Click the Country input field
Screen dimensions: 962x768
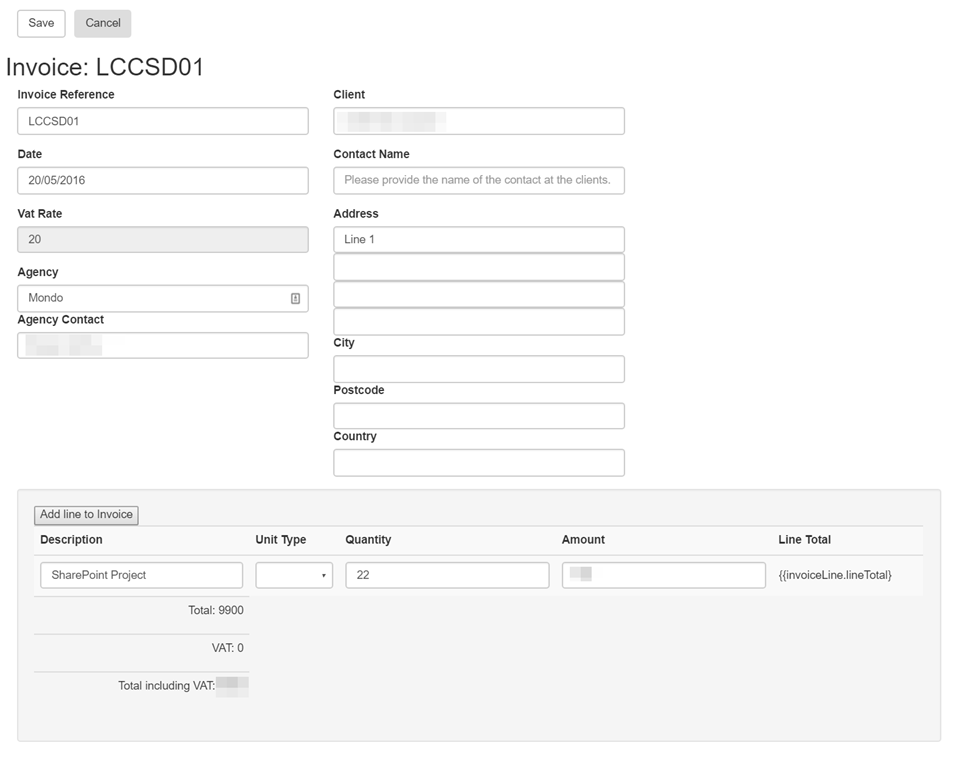[478, 463]
